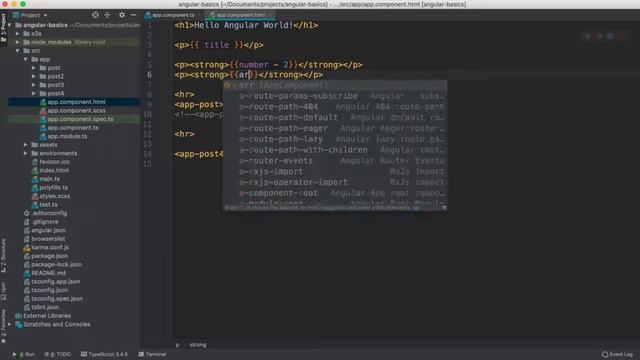Open app.component.ts in project tree
640x360 pixels.
[73, 128]
